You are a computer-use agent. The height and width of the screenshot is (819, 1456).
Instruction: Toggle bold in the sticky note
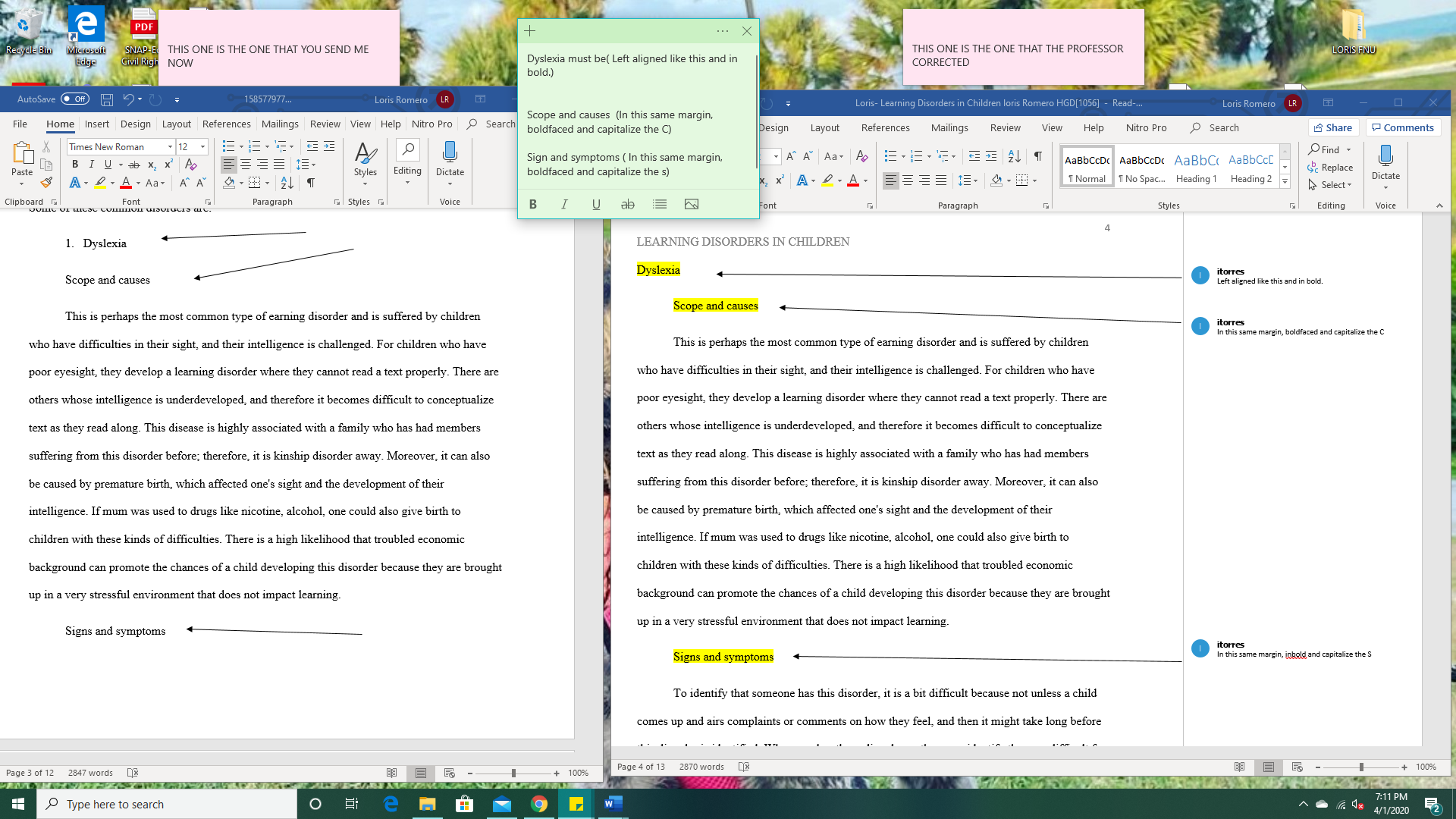point(533,204)
